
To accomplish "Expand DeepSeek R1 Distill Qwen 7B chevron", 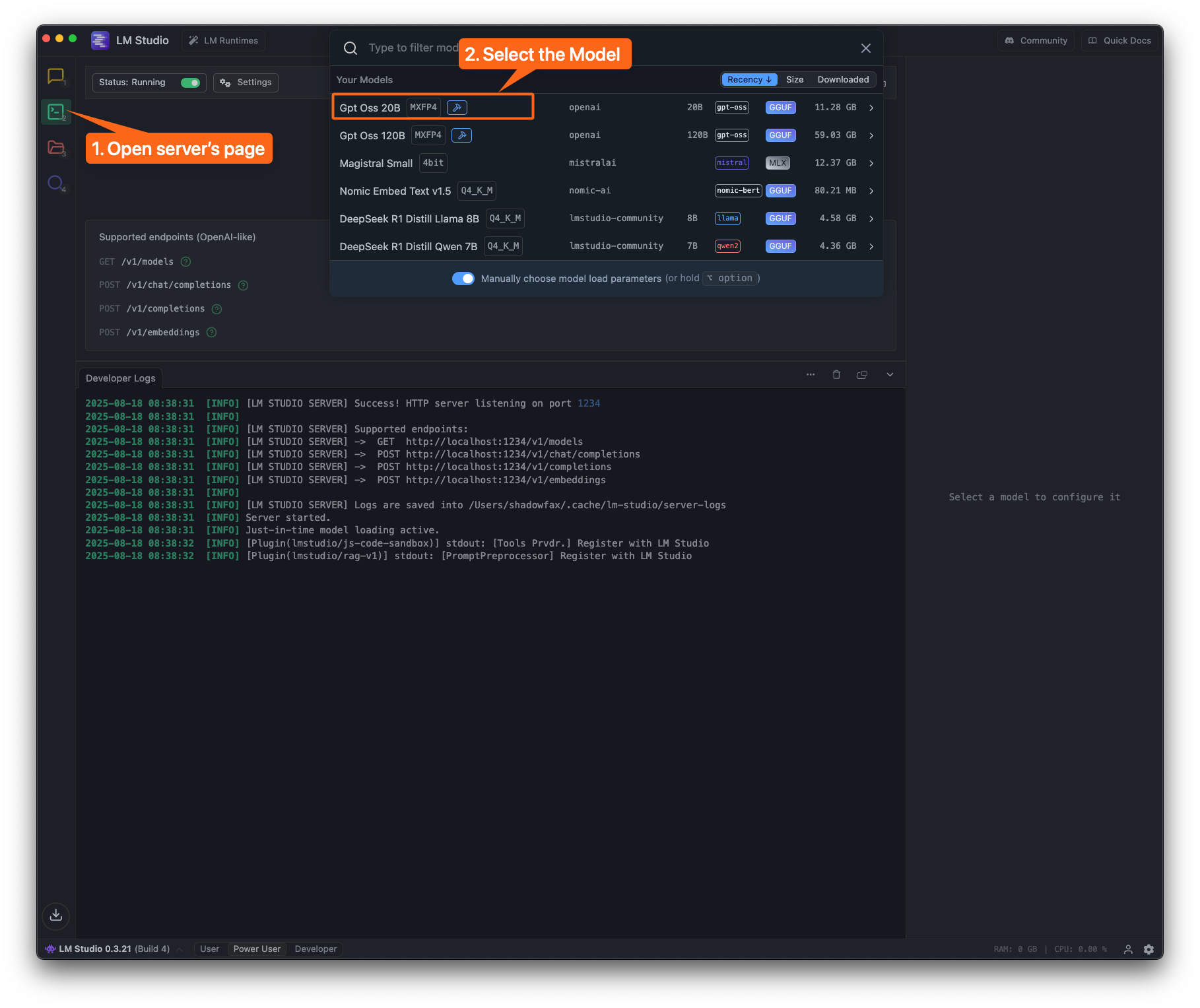I will point(871,246).
